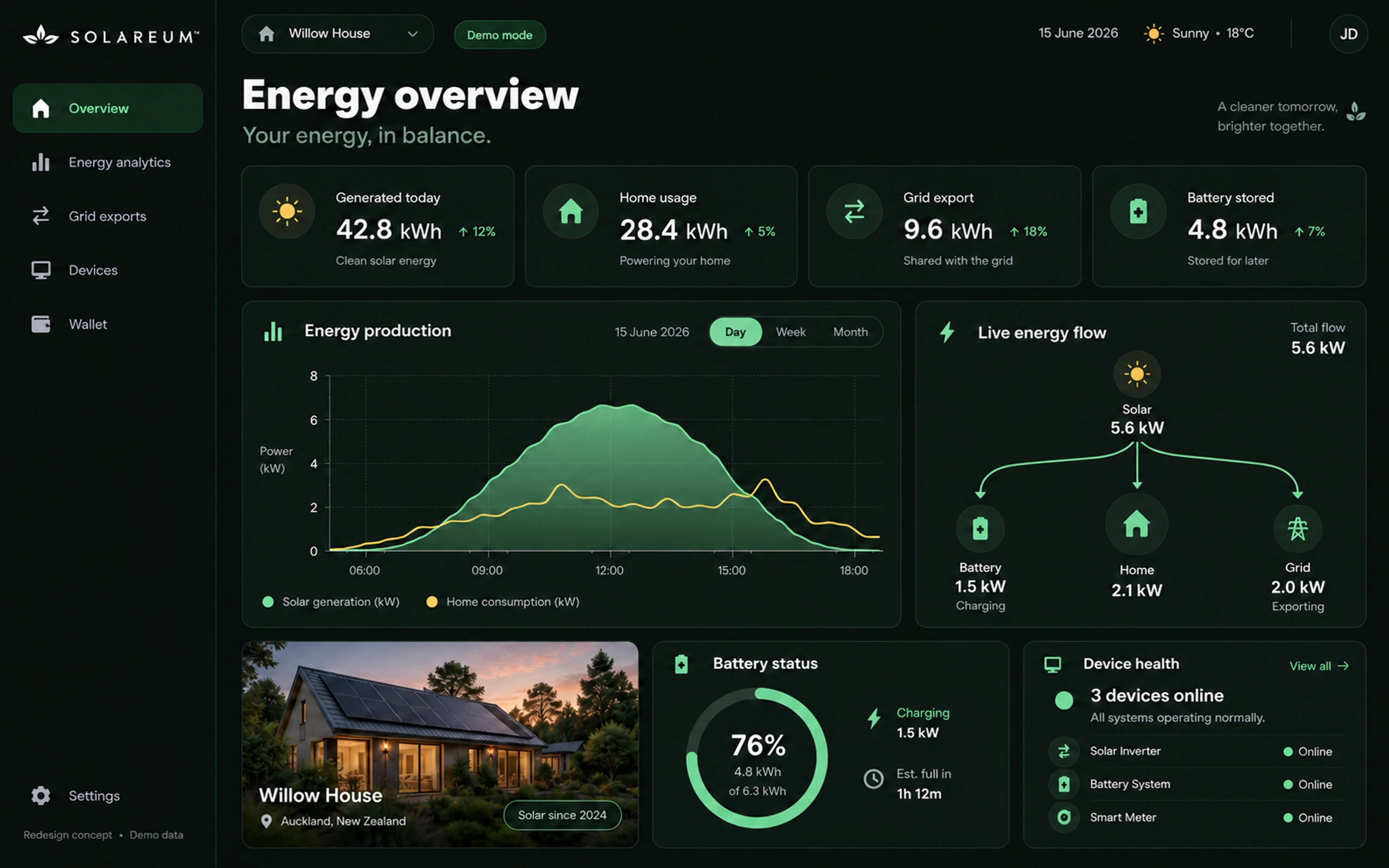This screenshot has width=1389, height=868.
Task: Click the Willow House photo thumbnail
Action: pos(440,744)
